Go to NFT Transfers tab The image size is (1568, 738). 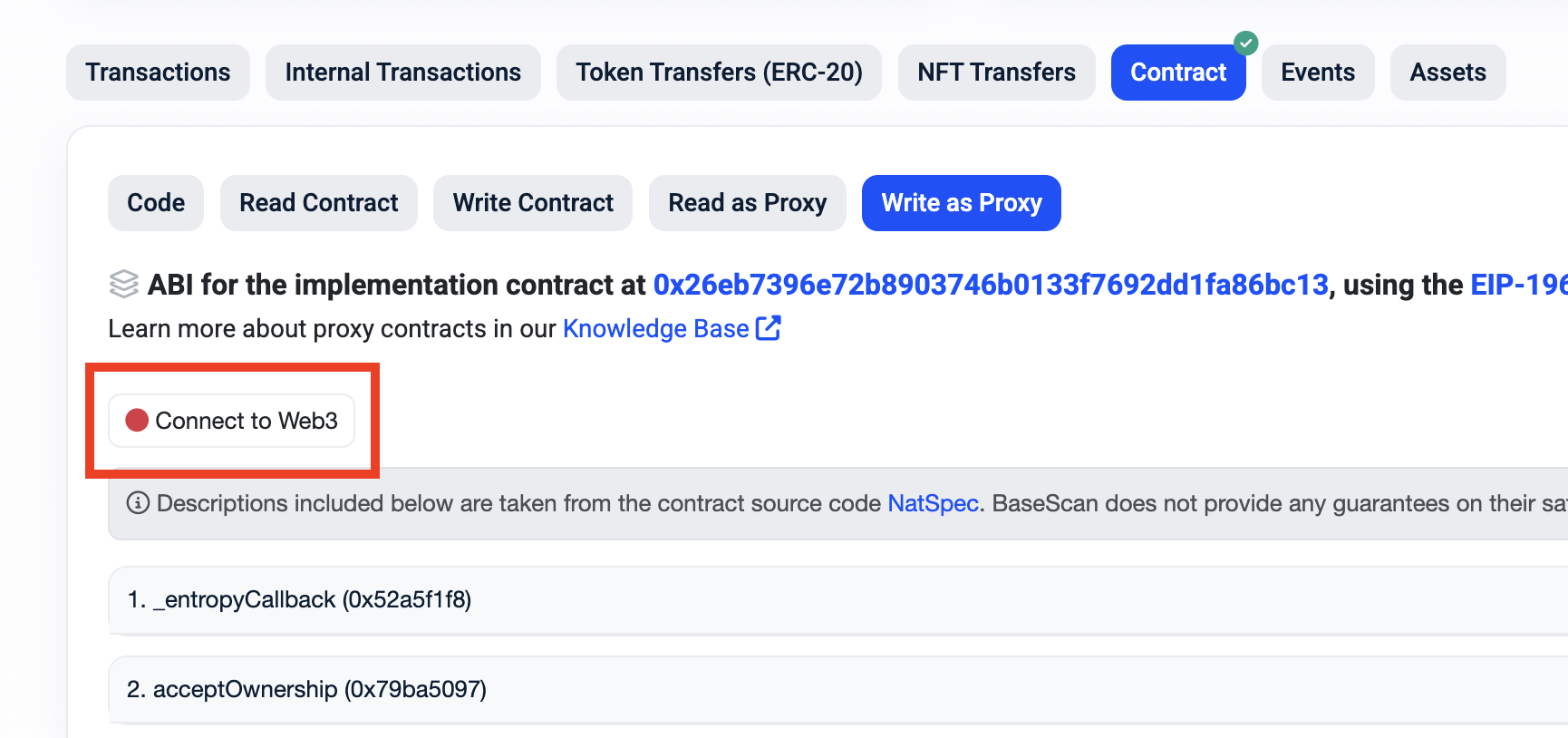coord(996,73)
